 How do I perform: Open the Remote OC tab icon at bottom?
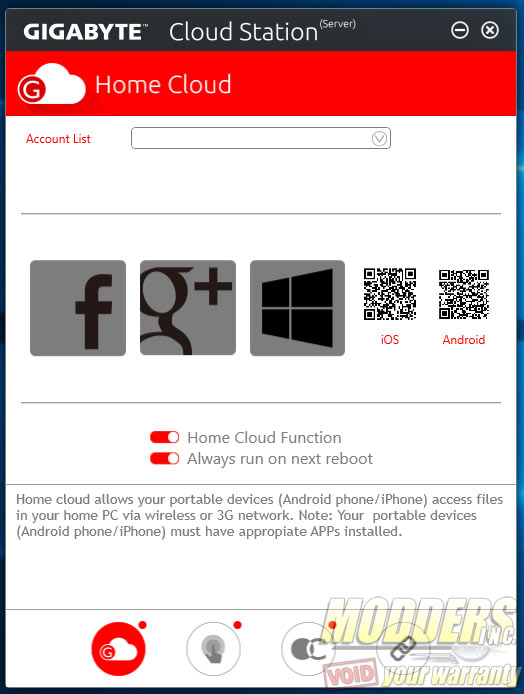308,648
